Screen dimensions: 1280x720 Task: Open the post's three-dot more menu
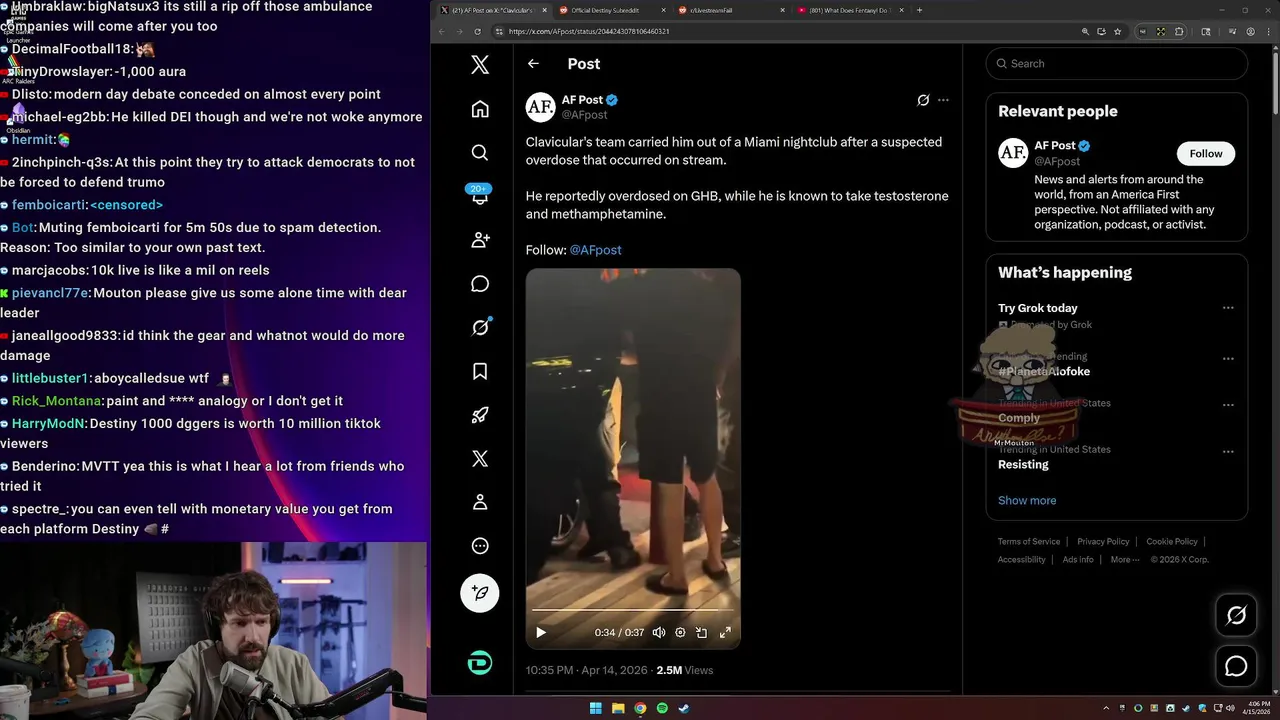943,100
